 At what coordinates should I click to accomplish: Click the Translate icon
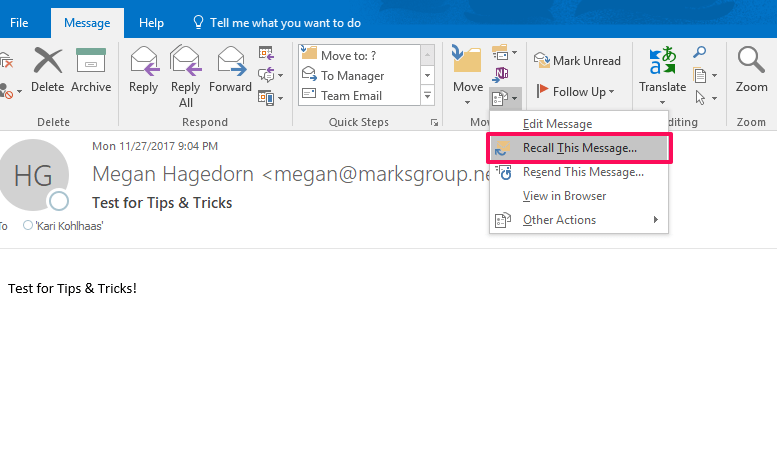click(x=663, y=60)
